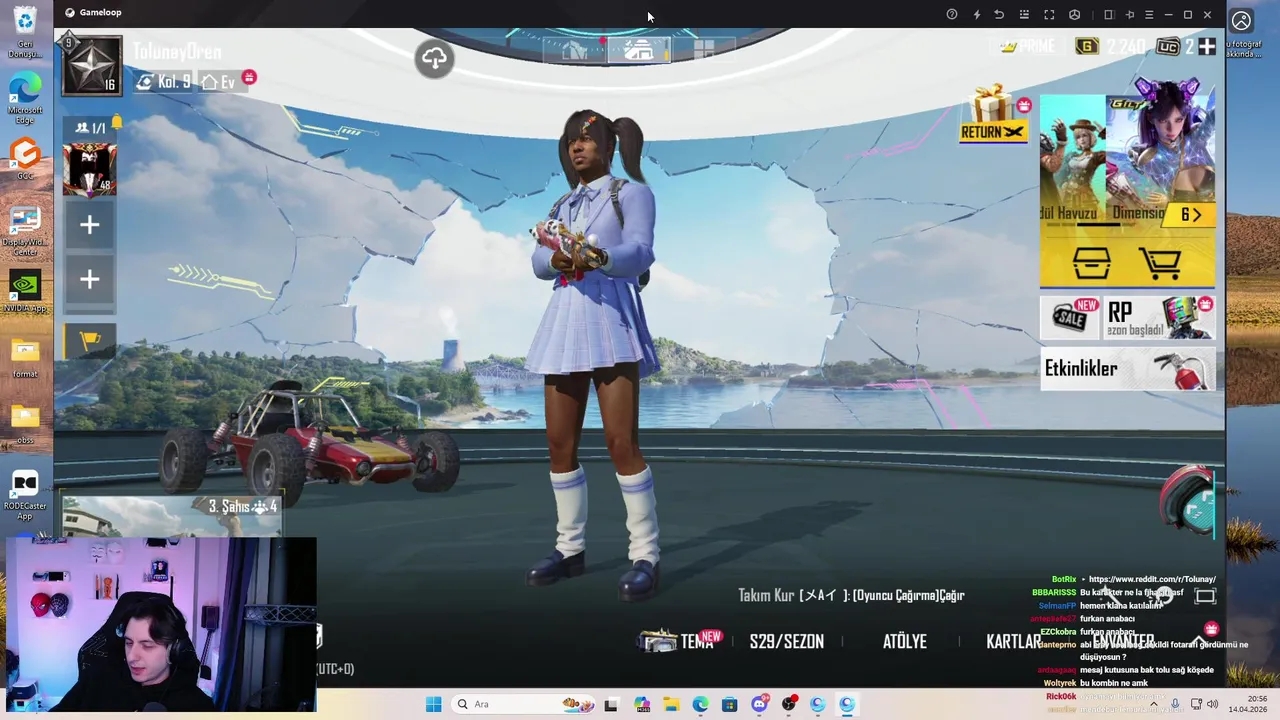Click the yellow notification bell icon
1280x720 pixels.
point(116,123)
